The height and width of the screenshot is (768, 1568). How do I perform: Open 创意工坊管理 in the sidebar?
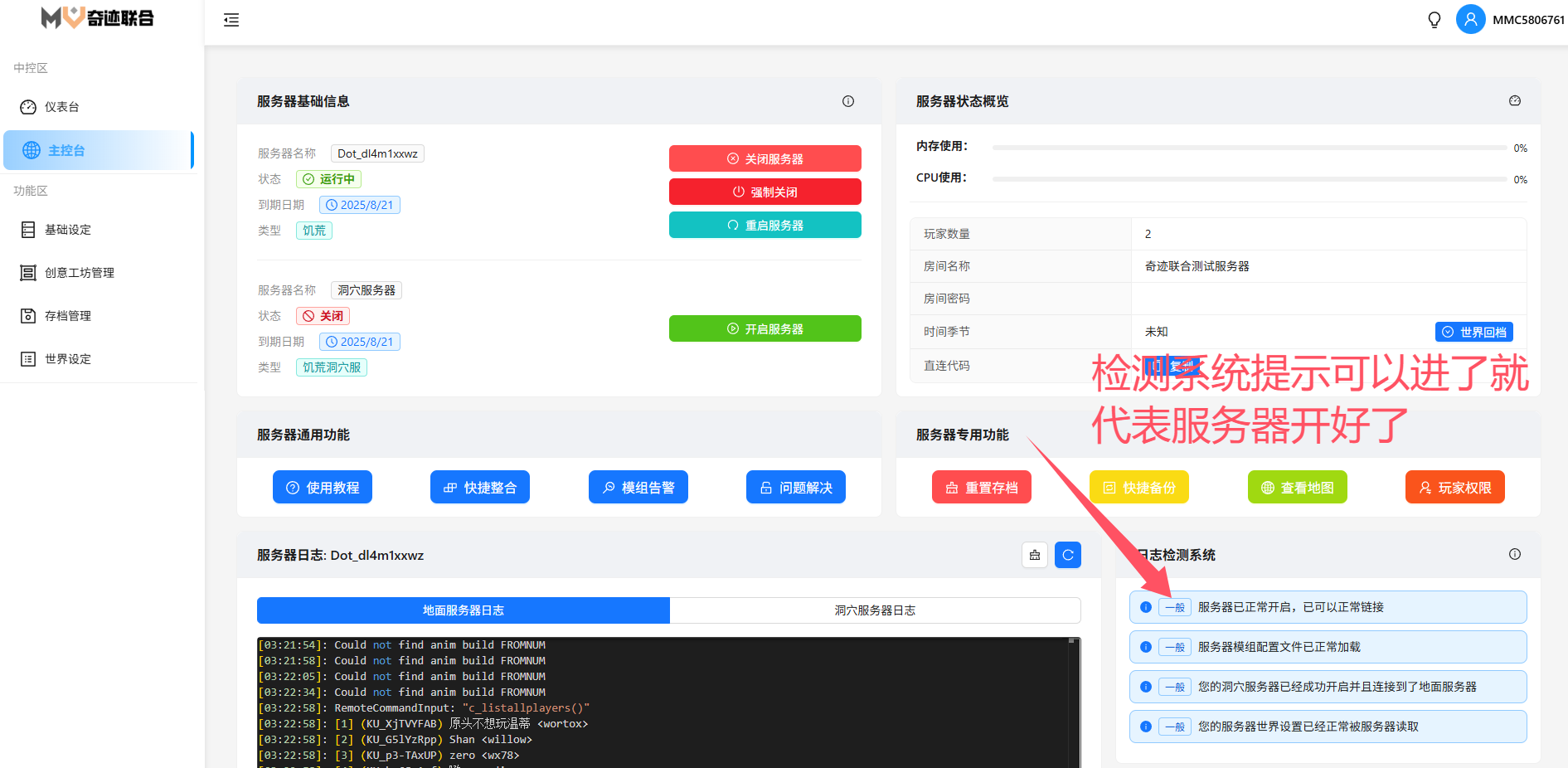coord(79,273)
